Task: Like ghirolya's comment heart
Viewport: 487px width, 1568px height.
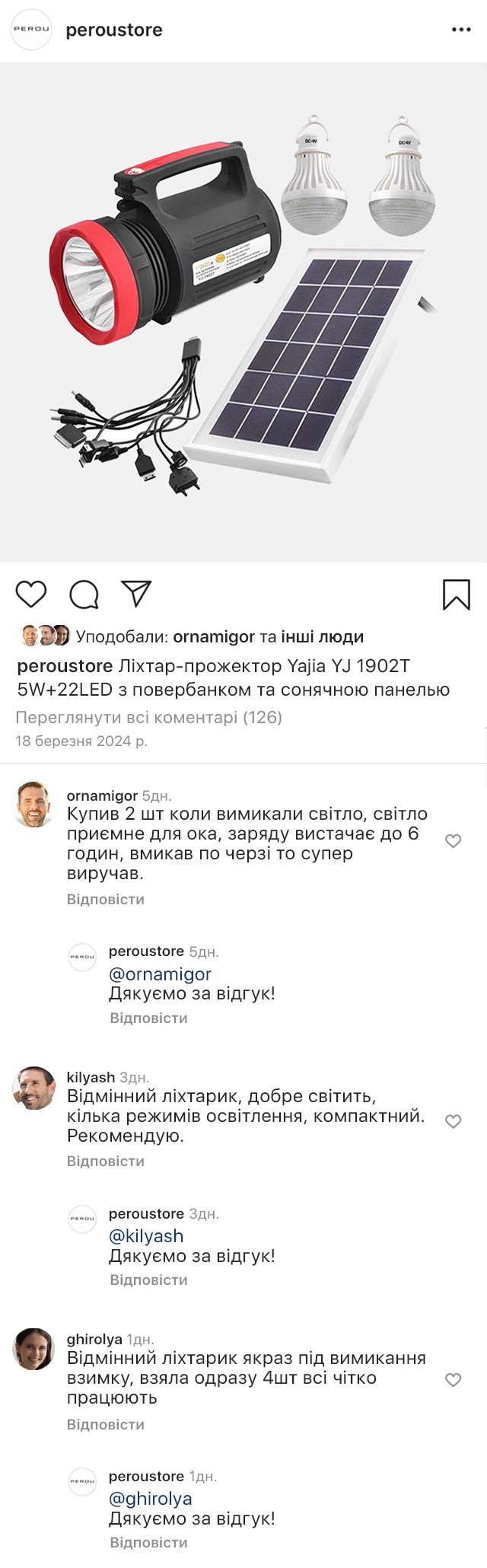Action: coord(453,1380)
